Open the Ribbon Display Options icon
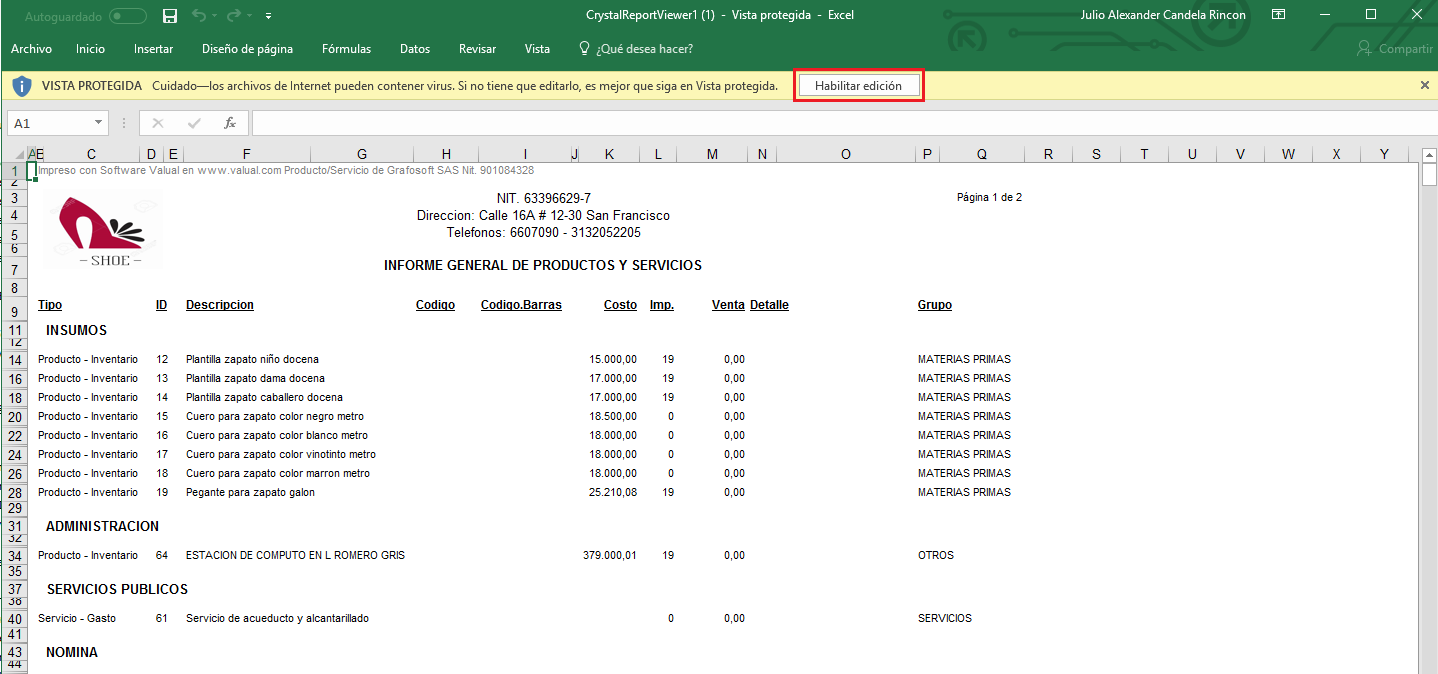Viewport: 1438px width, 674px height. 1278,15
